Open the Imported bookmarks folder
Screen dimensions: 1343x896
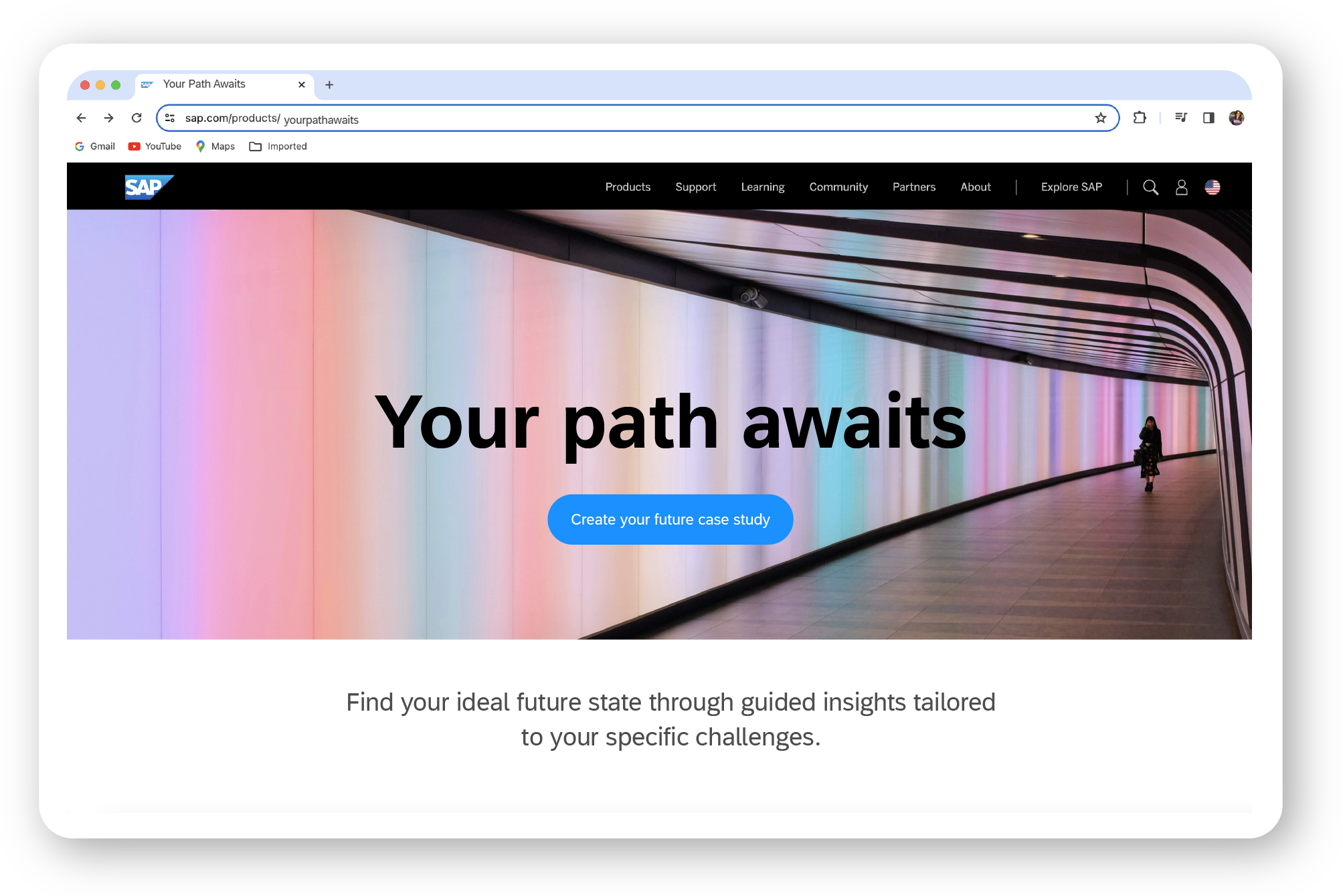pyautogui.click(x=278, y=147)
